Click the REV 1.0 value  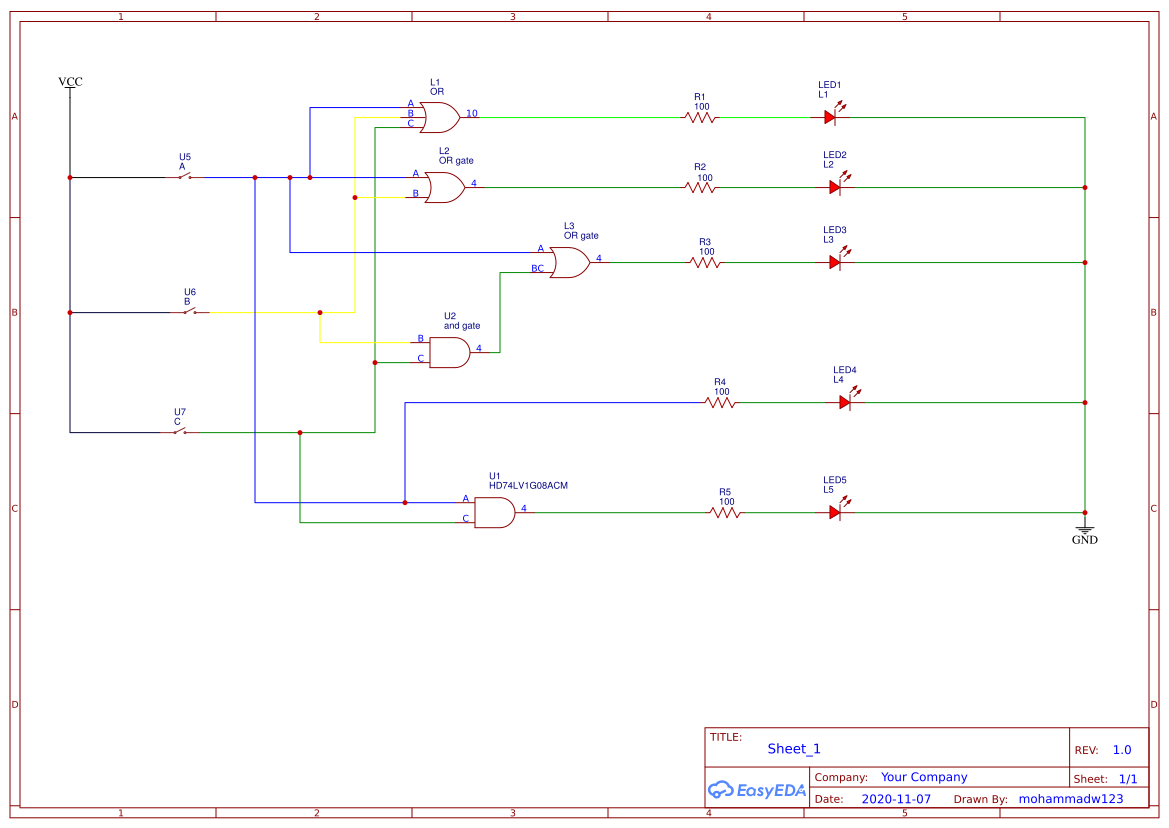point(1120,749)
